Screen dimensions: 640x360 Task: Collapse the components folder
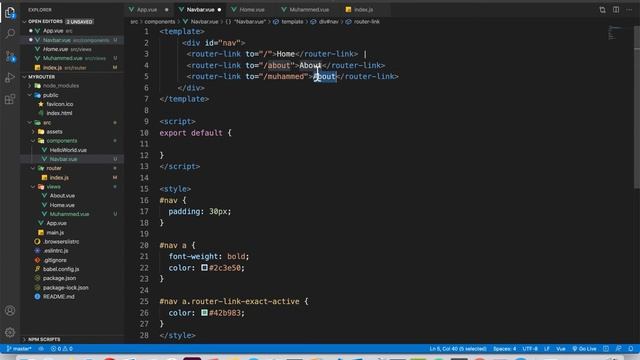click(61, 141)
